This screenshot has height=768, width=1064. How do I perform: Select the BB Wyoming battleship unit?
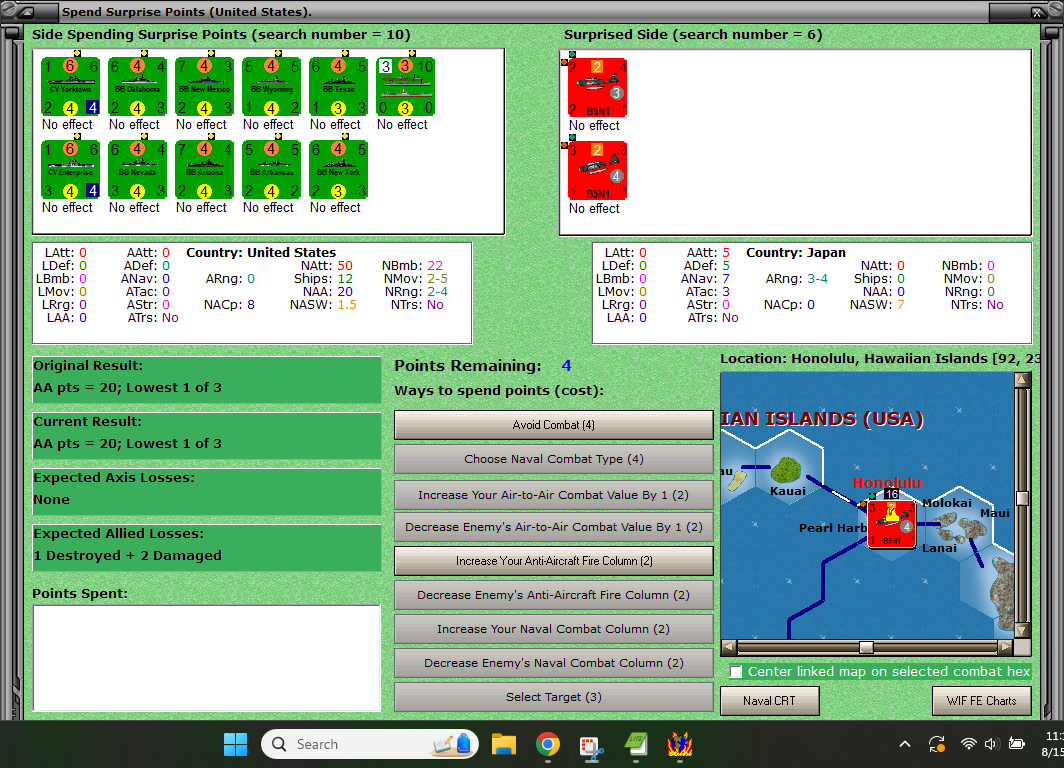271,87
